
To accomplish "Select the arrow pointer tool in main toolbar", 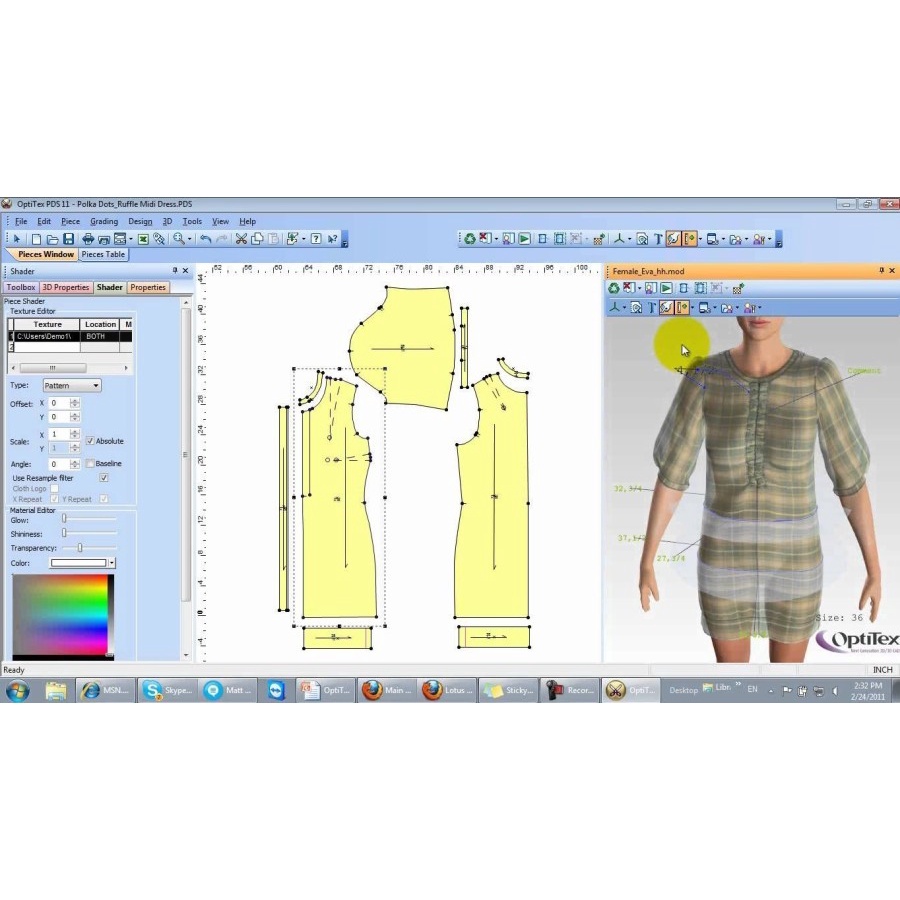I will 16,239.
